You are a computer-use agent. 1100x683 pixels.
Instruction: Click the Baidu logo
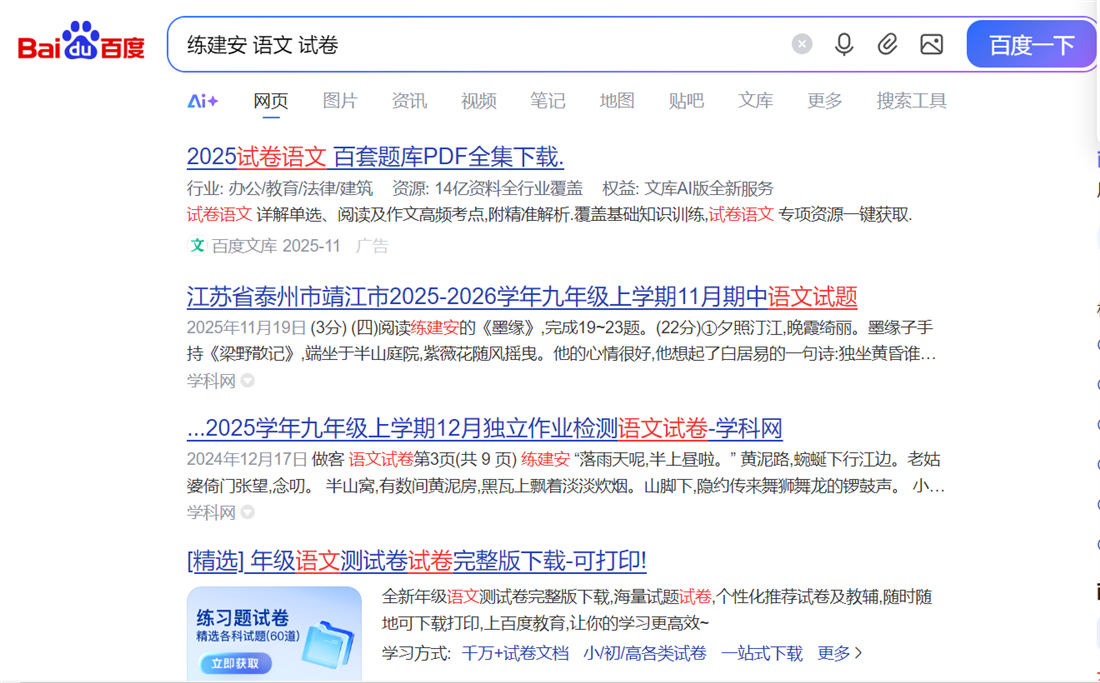click(x=79, y=42)
